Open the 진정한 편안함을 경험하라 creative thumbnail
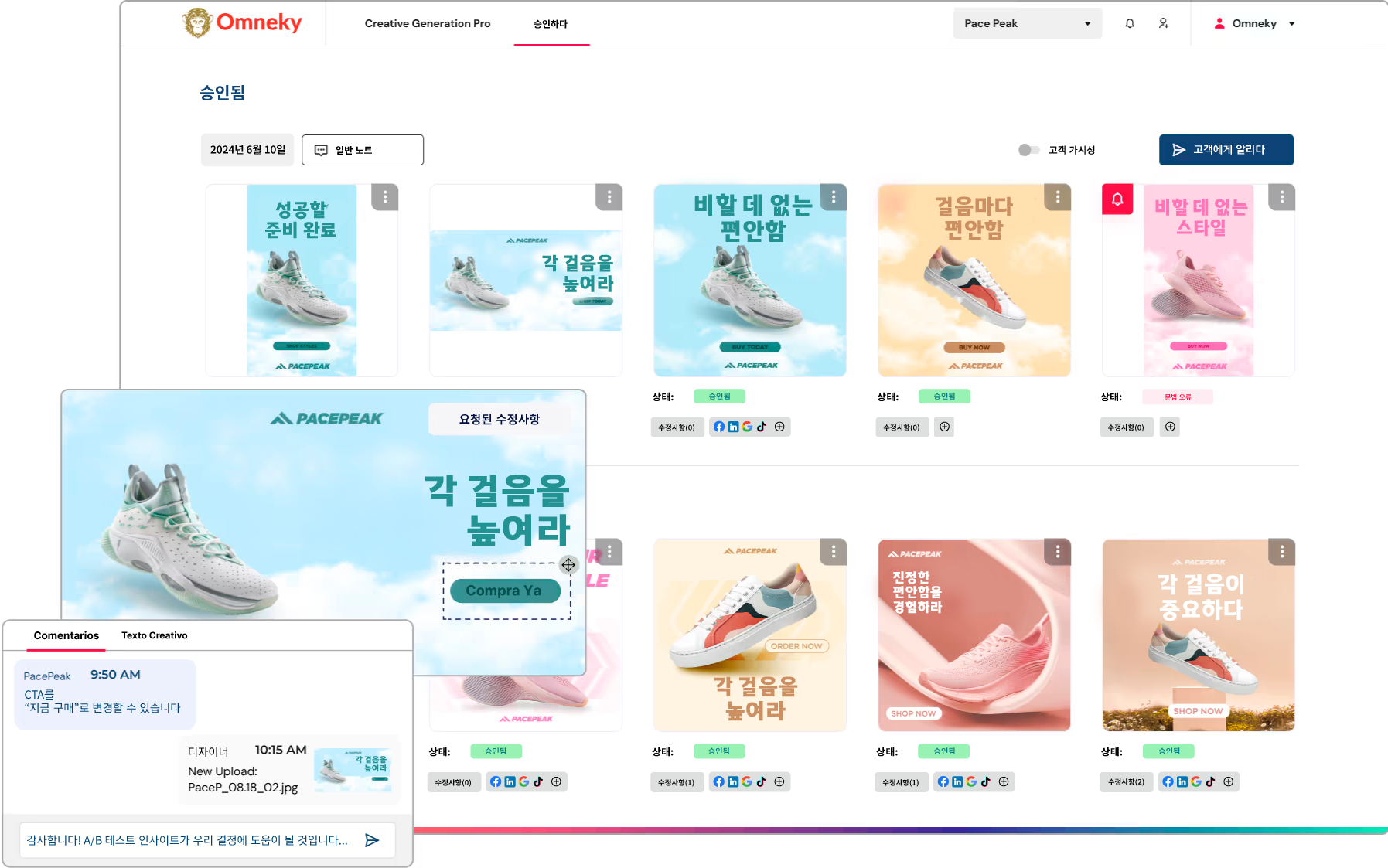 tap(974, 635)
